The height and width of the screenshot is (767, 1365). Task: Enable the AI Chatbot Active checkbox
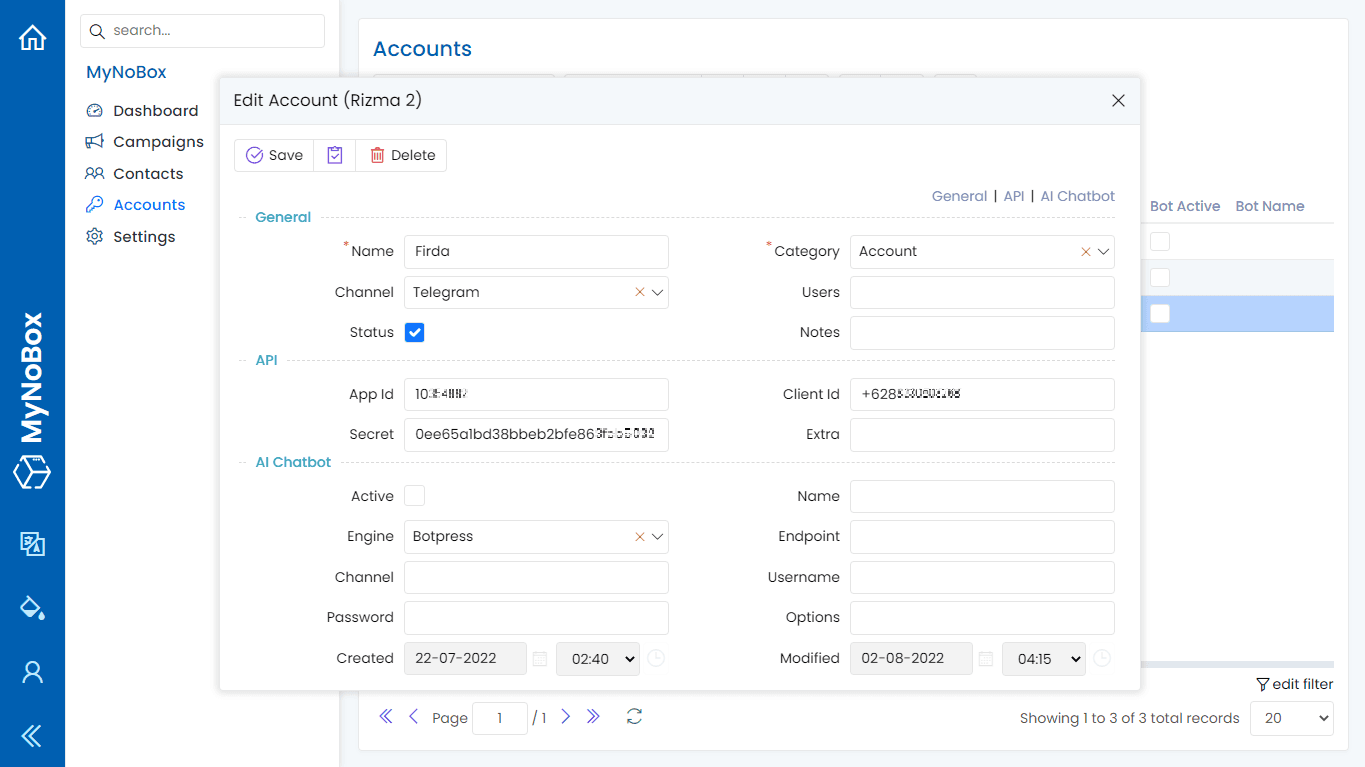(x=414, y=495)
